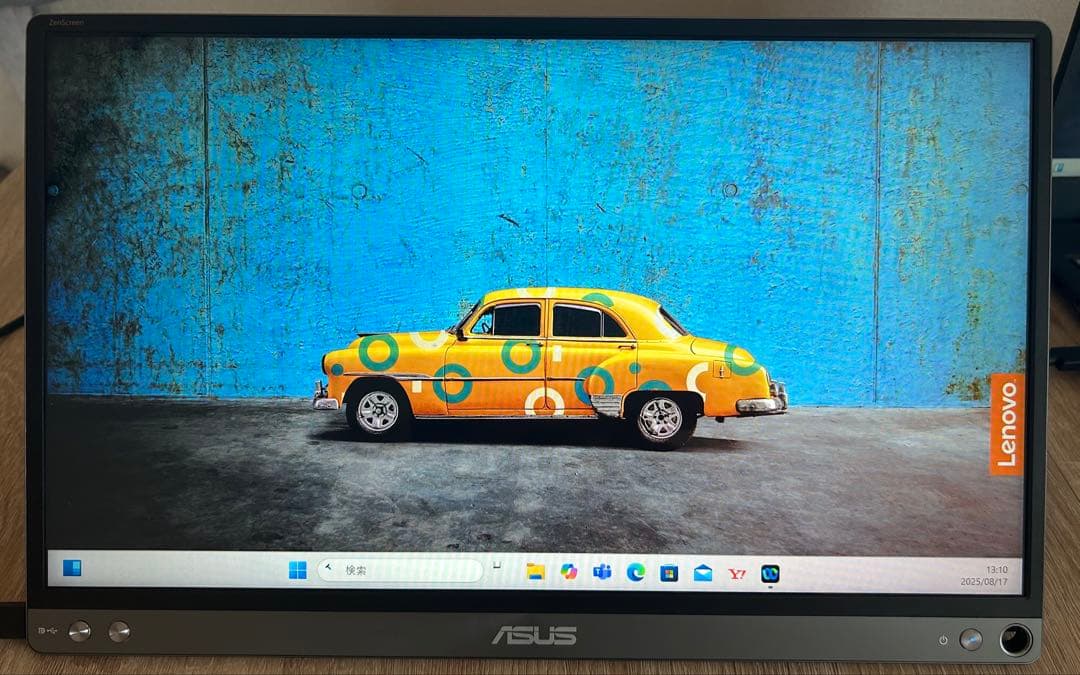Launch the Mail app from the taskbar
Viewport: 1080px width, 675px height.
703,573
